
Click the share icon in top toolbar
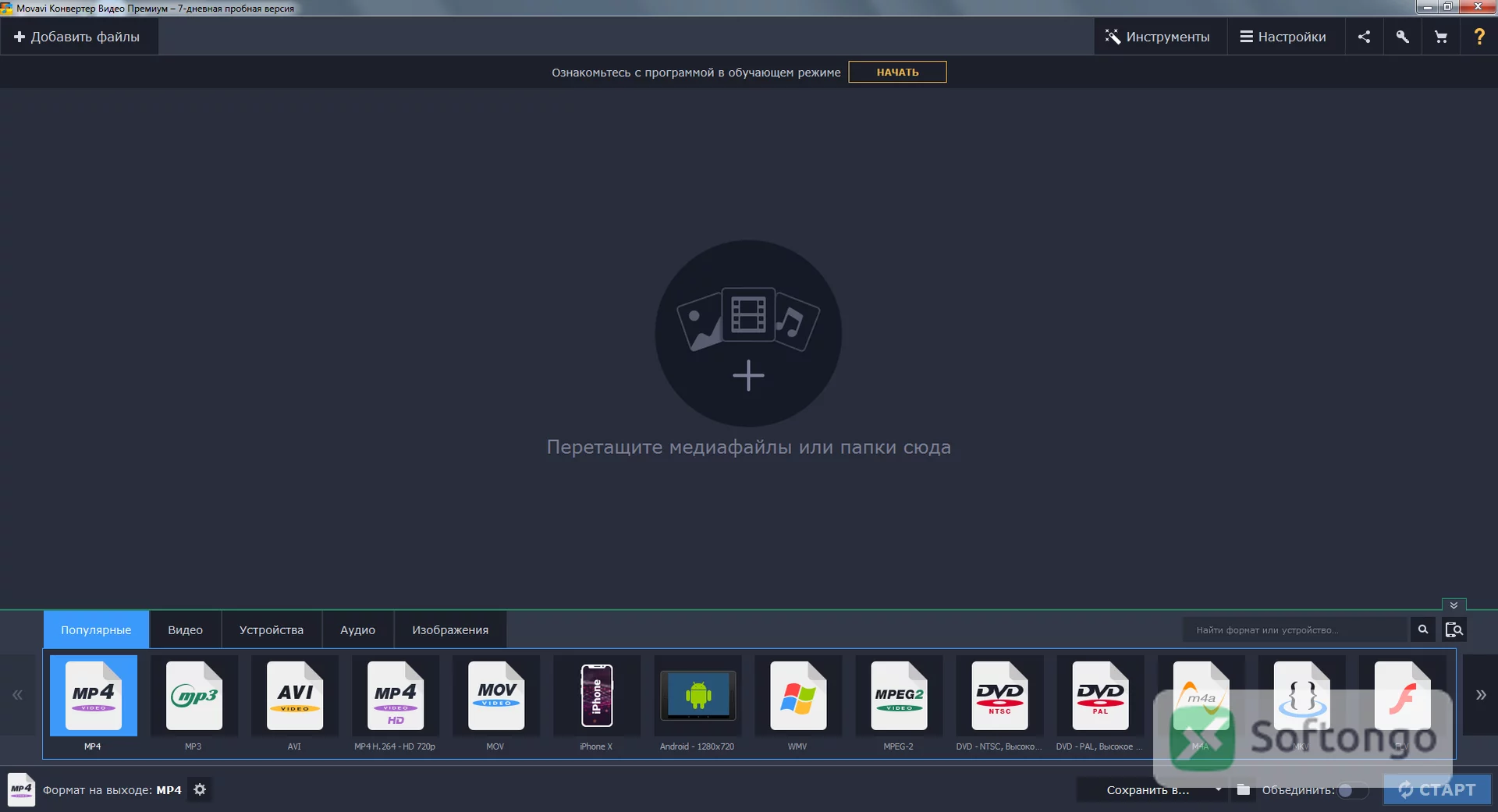pos(1364,37)
